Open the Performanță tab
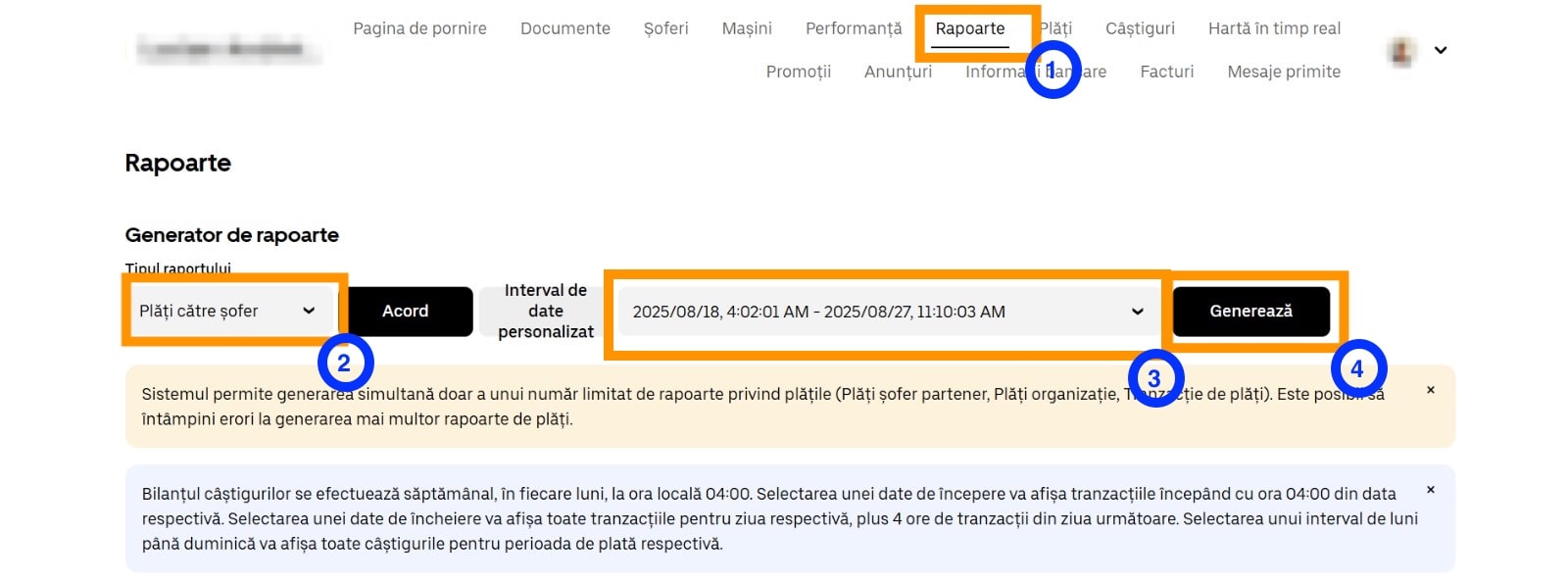Screen dimensions: 1568x581 pos(854,28)
